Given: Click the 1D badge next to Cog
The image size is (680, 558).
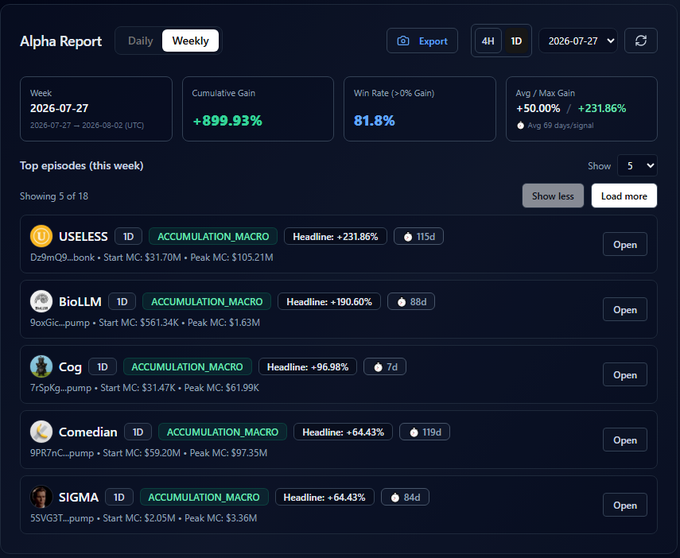Looking at the screenshot, I should tap(102, 367).
